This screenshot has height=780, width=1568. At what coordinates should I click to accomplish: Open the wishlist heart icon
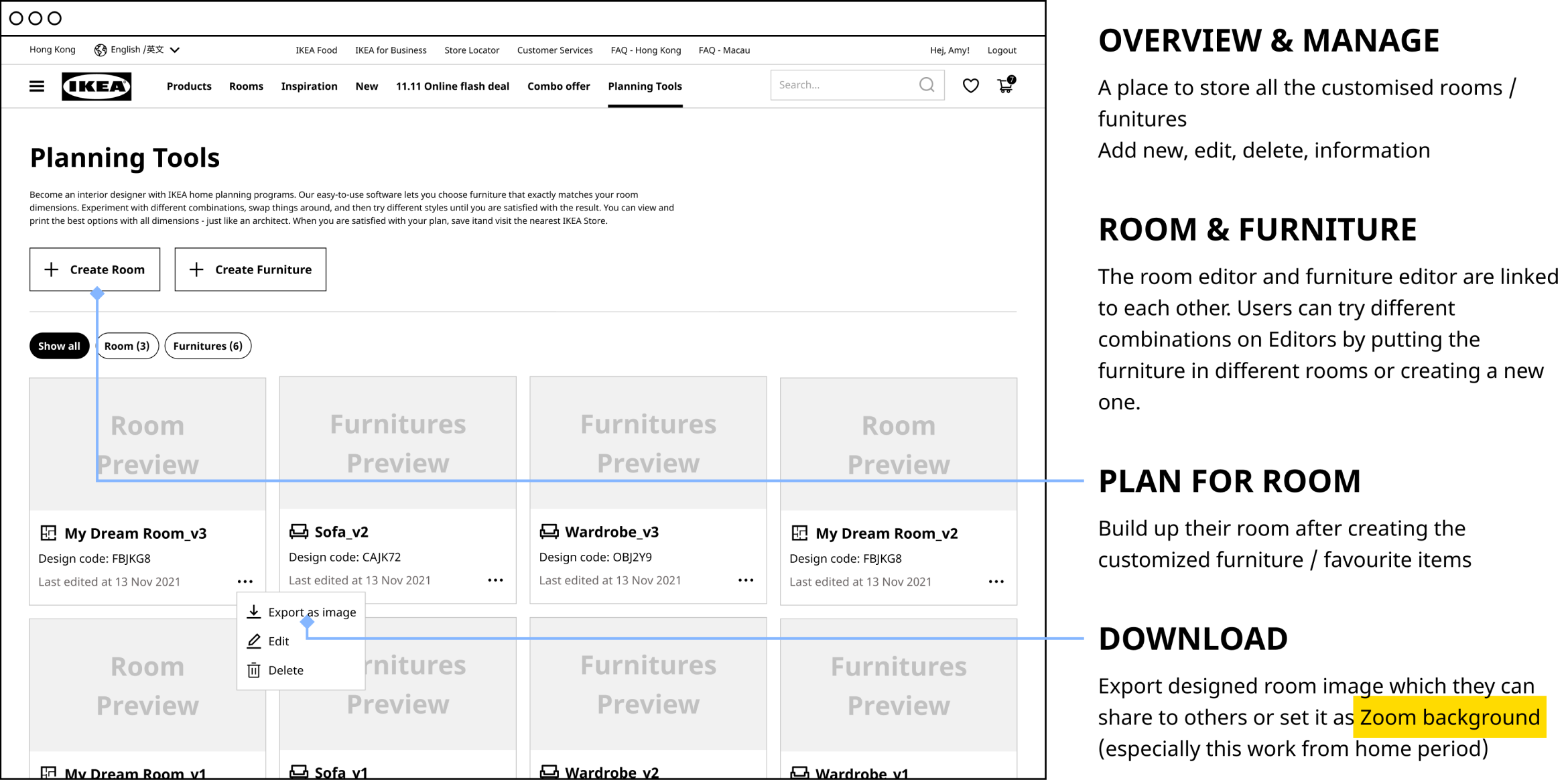970,86
